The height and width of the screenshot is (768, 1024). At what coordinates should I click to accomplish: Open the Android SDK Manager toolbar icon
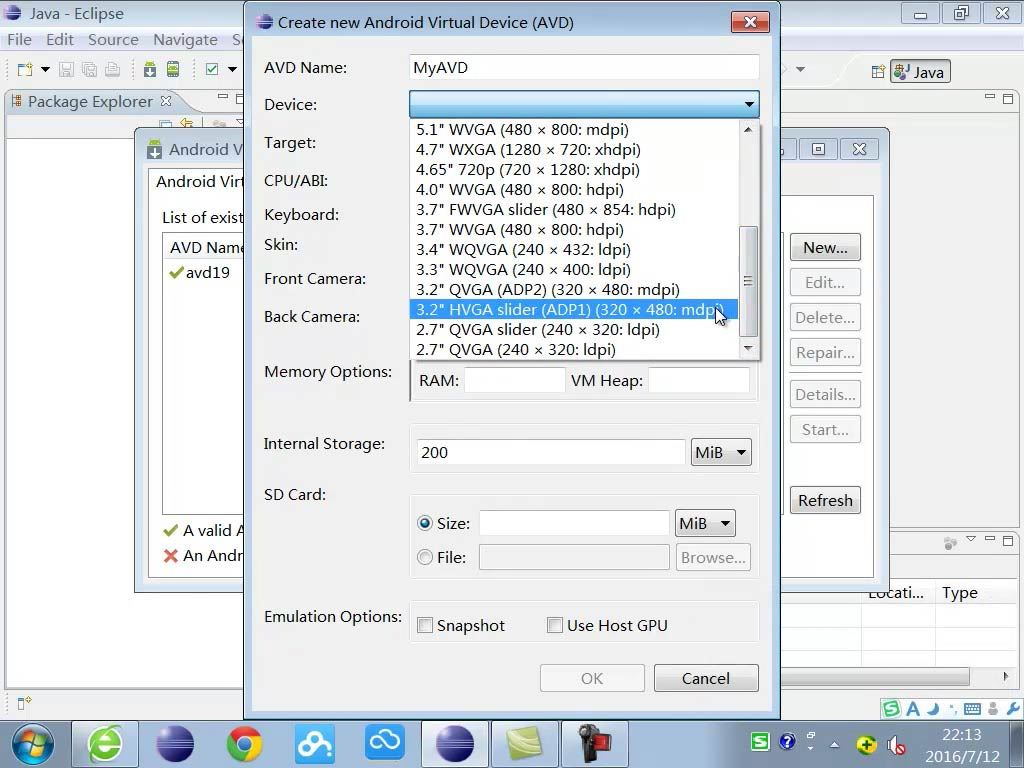point(150,69)
